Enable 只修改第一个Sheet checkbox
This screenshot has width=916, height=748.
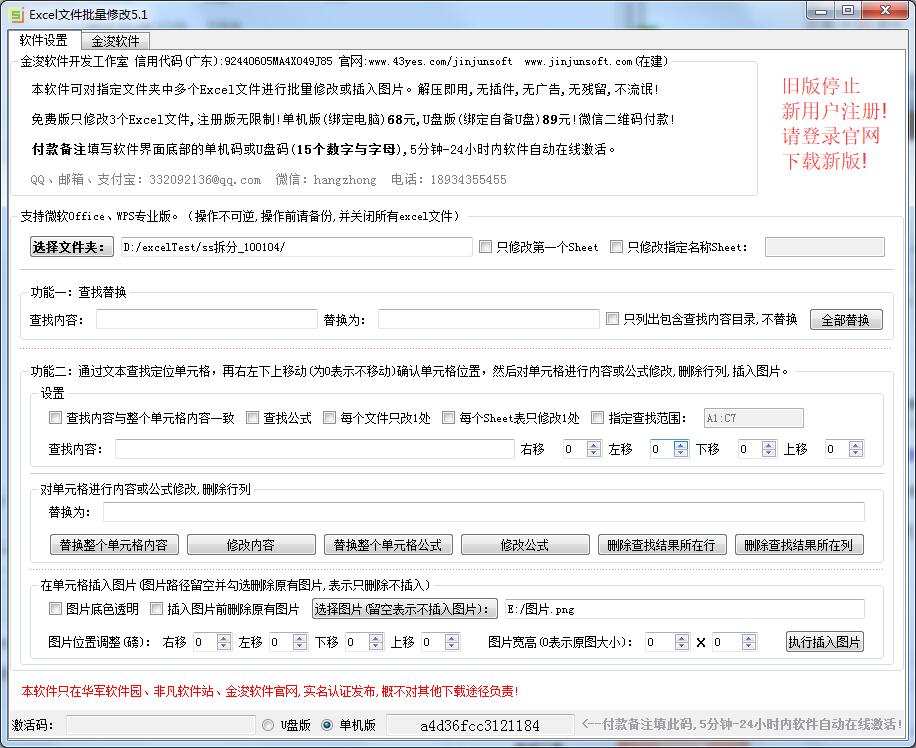[x=485, y=247]
